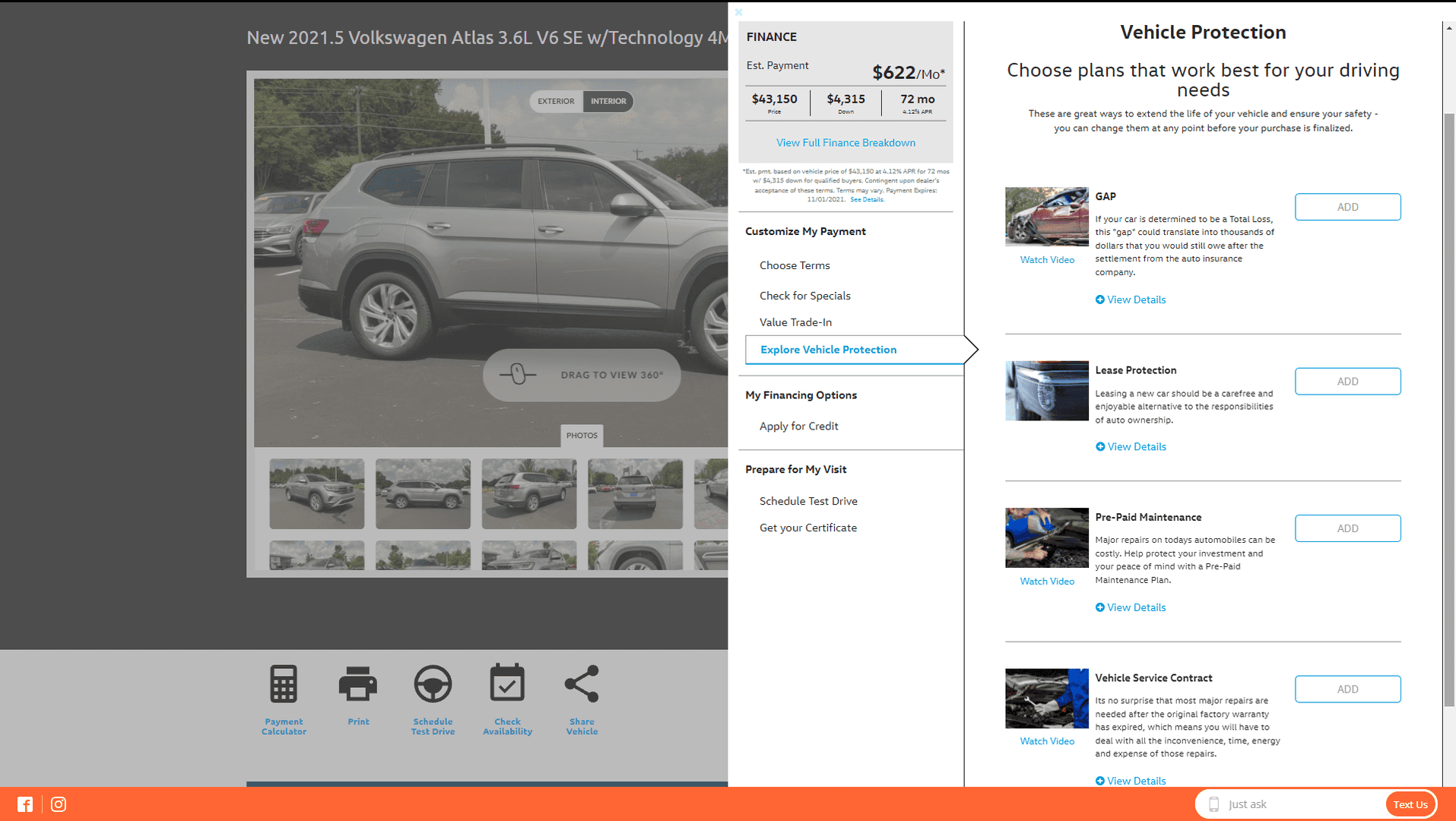Click the 72 mo term value
The image size is (1456, 821).
tap(918, 99)
